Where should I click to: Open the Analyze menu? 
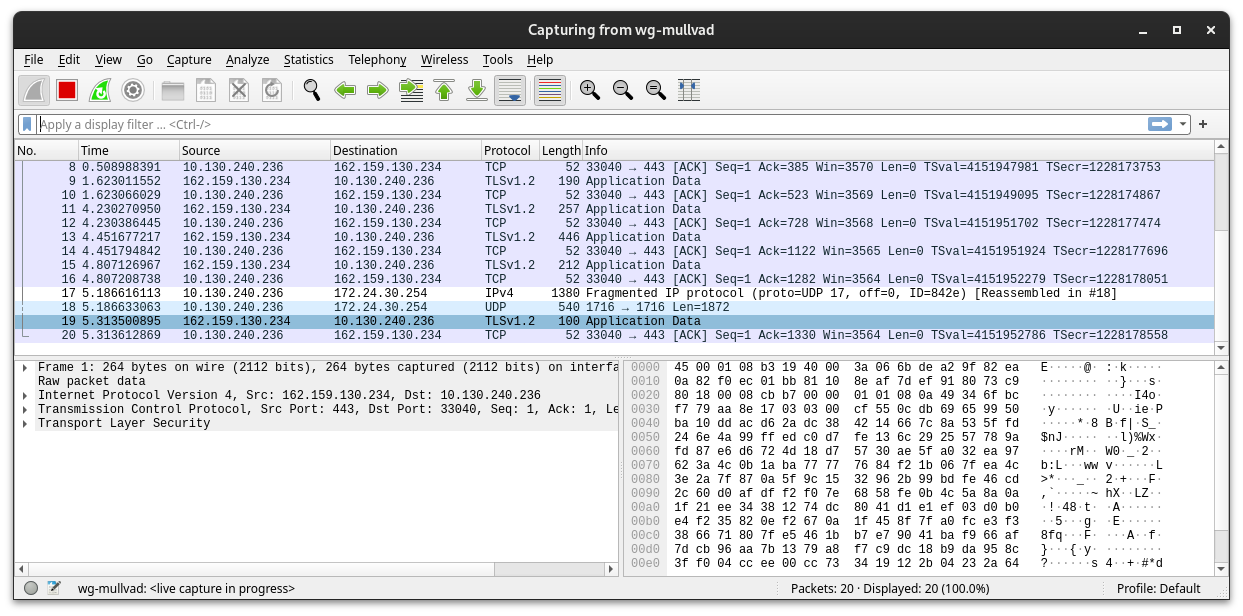247,60
